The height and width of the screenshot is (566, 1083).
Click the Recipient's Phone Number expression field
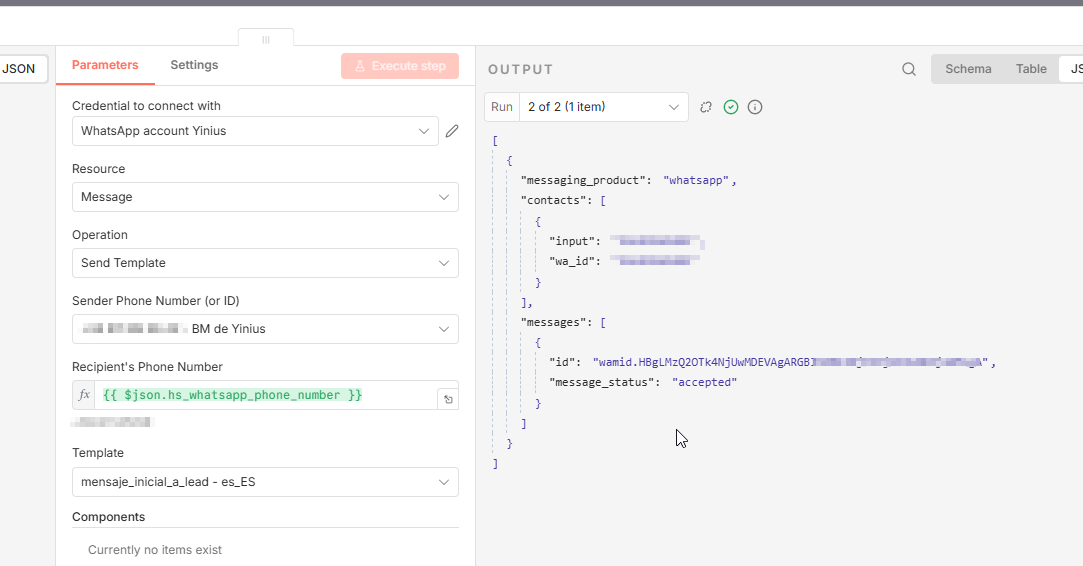(x=265, y=395)
